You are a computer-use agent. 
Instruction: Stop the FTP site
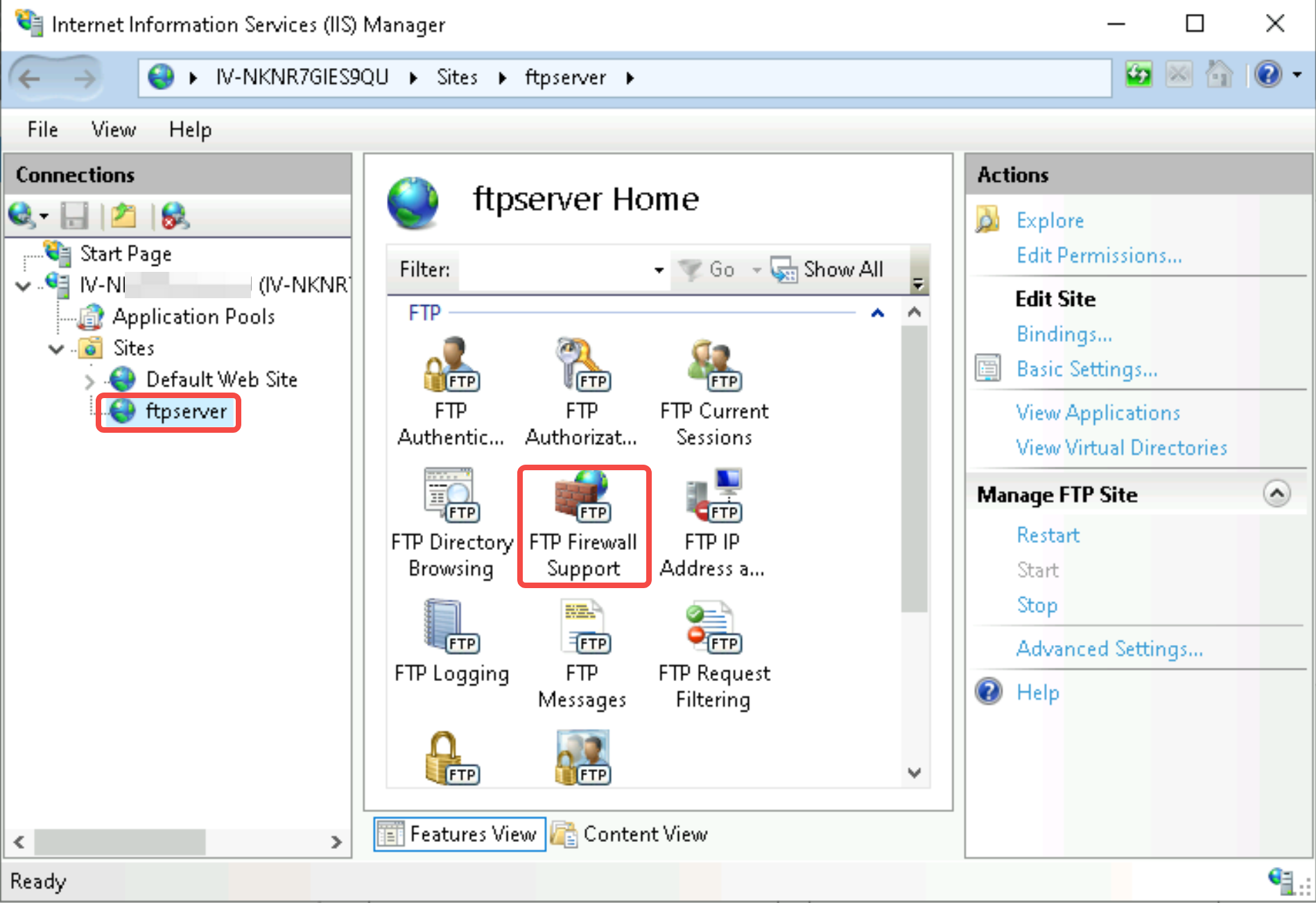point(1037,605)
